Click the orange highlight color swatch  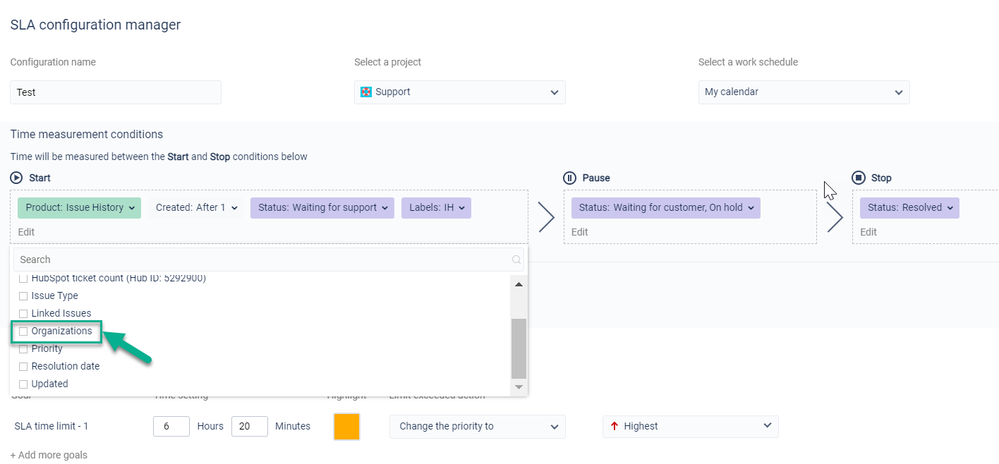coord(347,426)
